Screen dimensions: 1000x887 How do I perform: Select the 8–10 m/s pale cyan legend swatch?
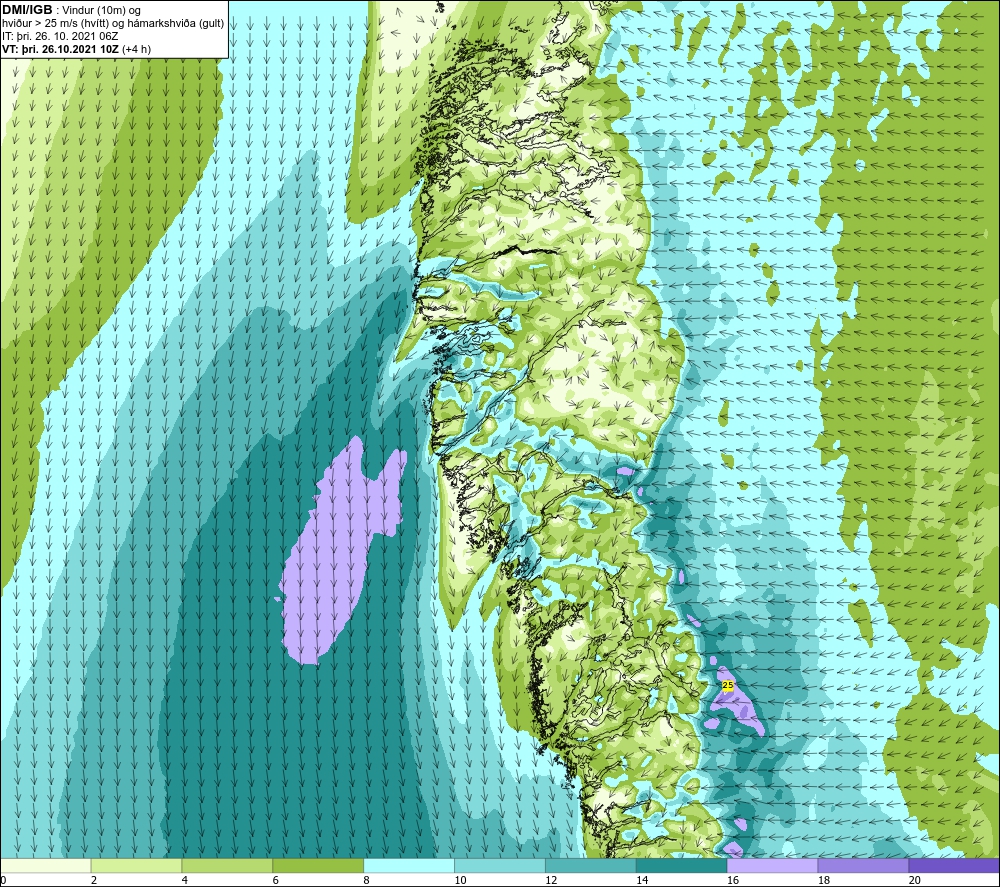(409, 865)
